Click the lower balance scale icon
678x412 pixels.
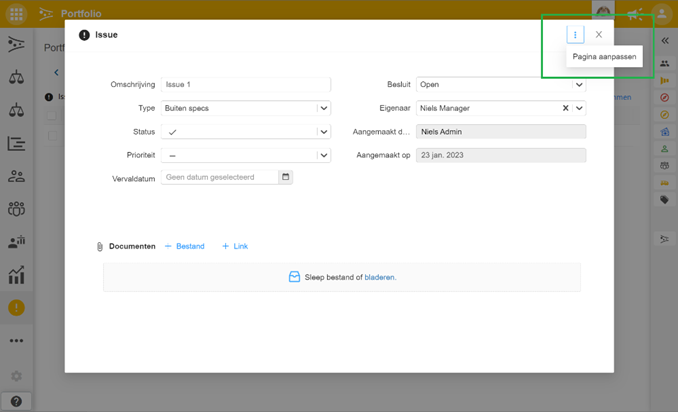16,110
